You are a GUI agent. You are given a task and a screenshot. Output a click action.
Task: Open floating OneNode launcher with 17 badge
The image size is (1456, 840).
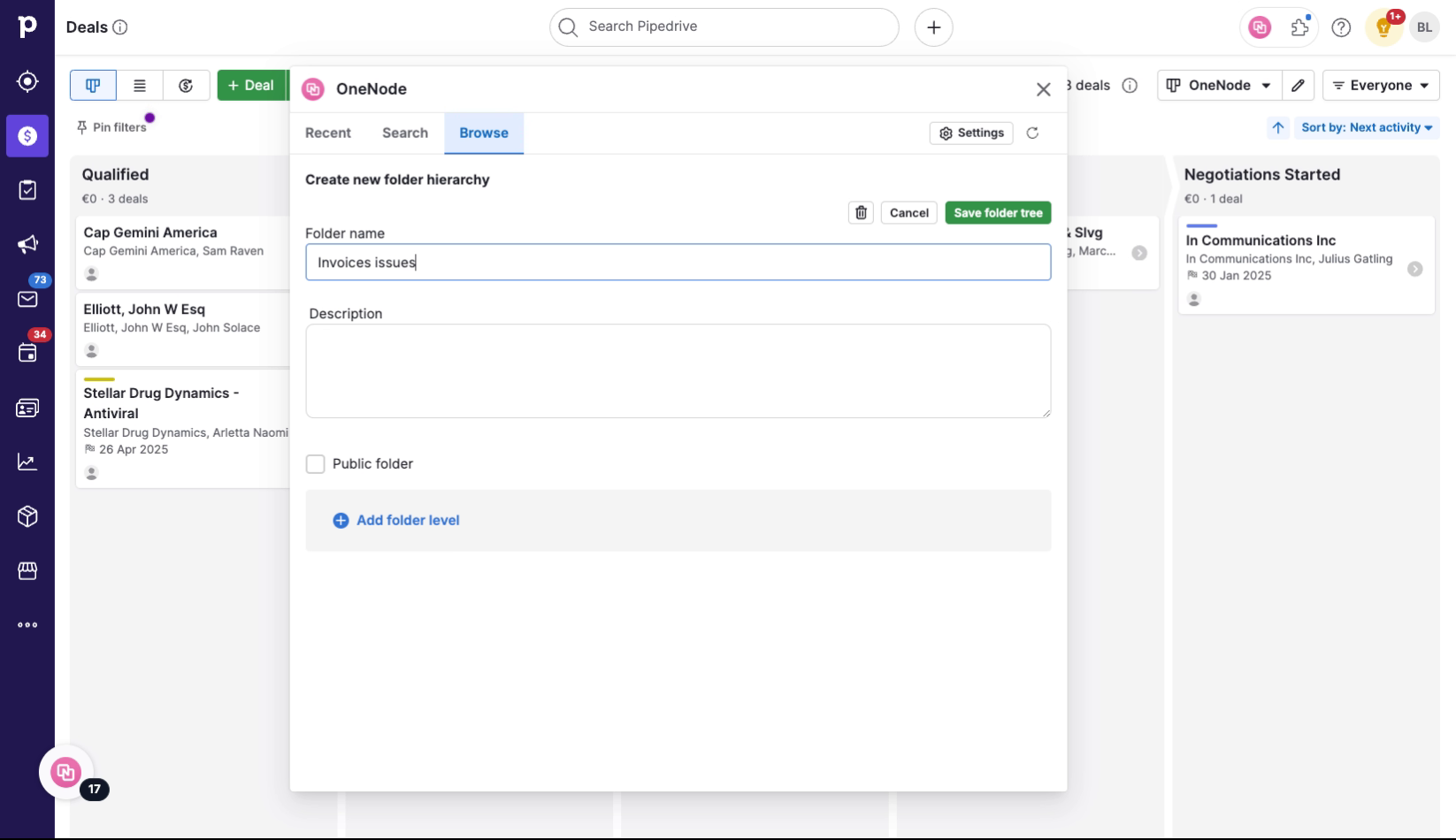pyautogui.click(x=66, y=773)
